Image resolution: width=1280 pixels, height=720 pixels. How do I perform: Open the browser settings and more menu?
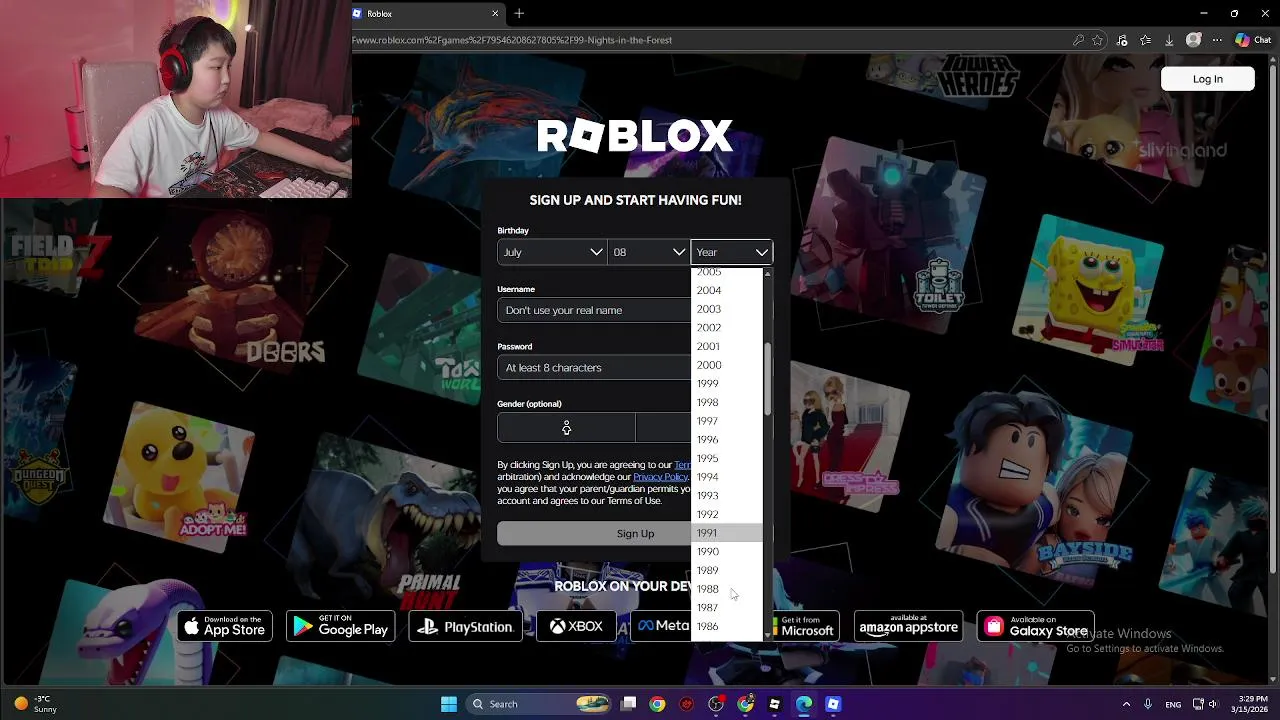pos(1217,40)
